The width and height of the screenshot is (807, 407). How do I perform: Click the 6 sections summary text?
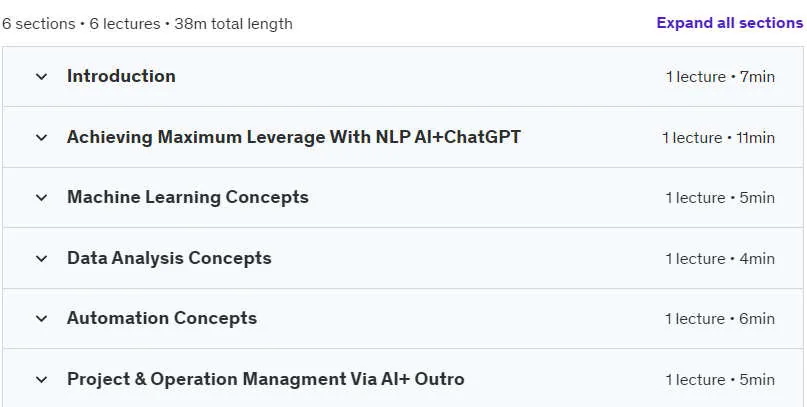click(x=147, y=24)
